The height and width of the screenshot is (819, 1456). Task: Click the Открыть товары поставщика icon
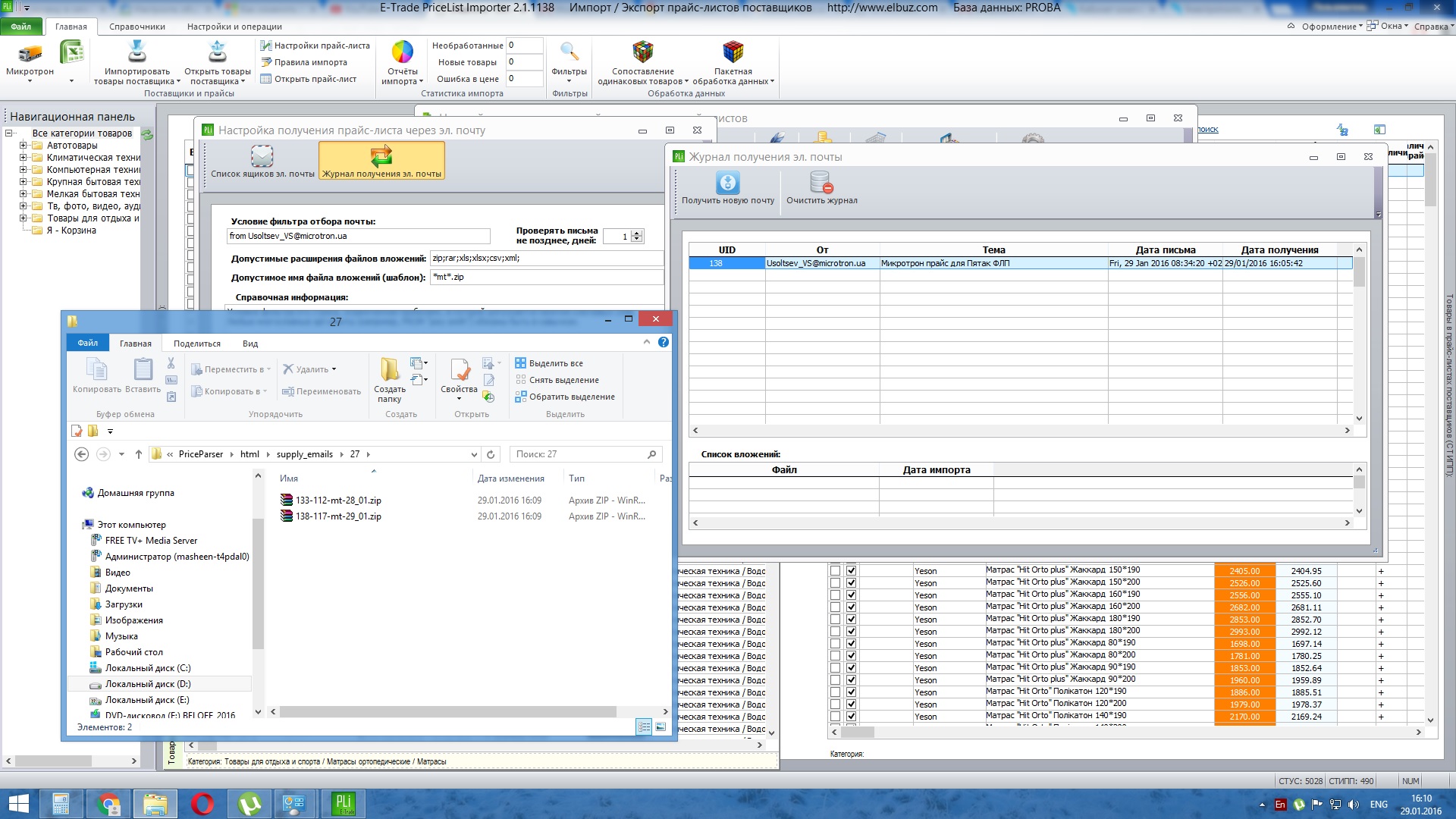click(218, 52)
